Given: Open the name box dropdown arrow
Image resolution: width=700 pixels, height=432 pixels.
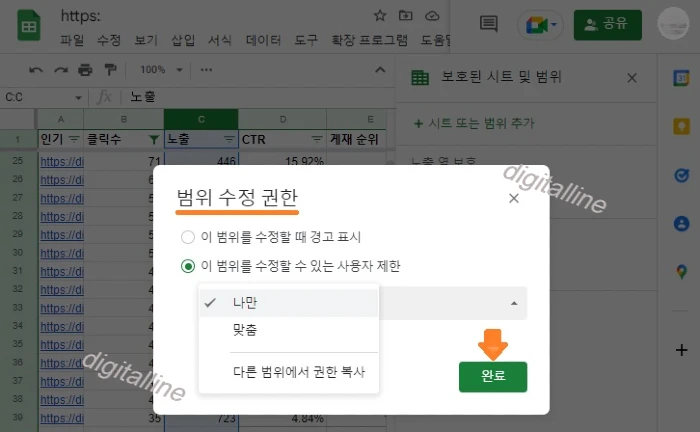Looking at the screenshot, I should click(79, 97).
